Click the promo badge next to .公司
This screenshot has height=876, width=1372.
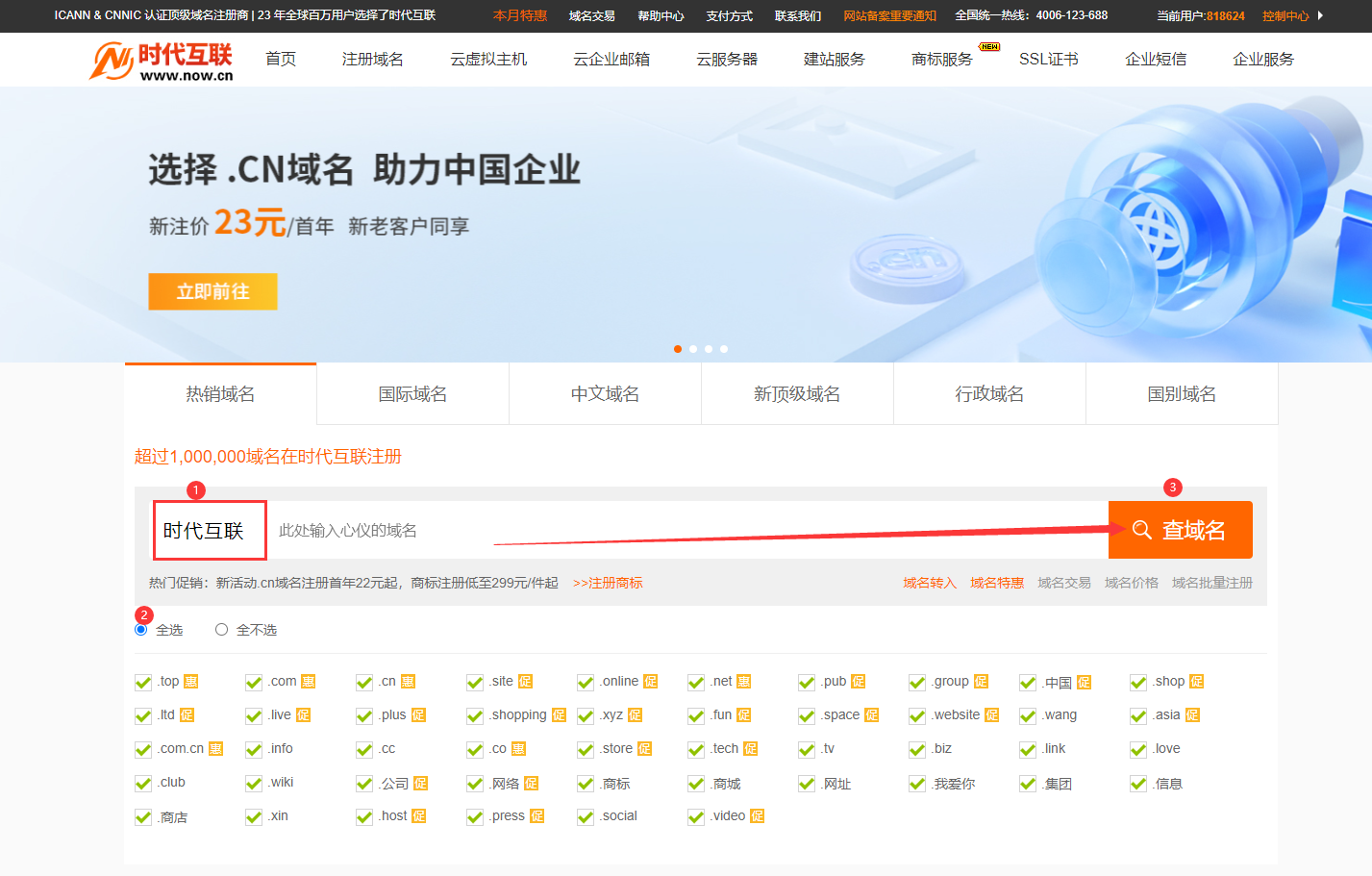[420, 784]
